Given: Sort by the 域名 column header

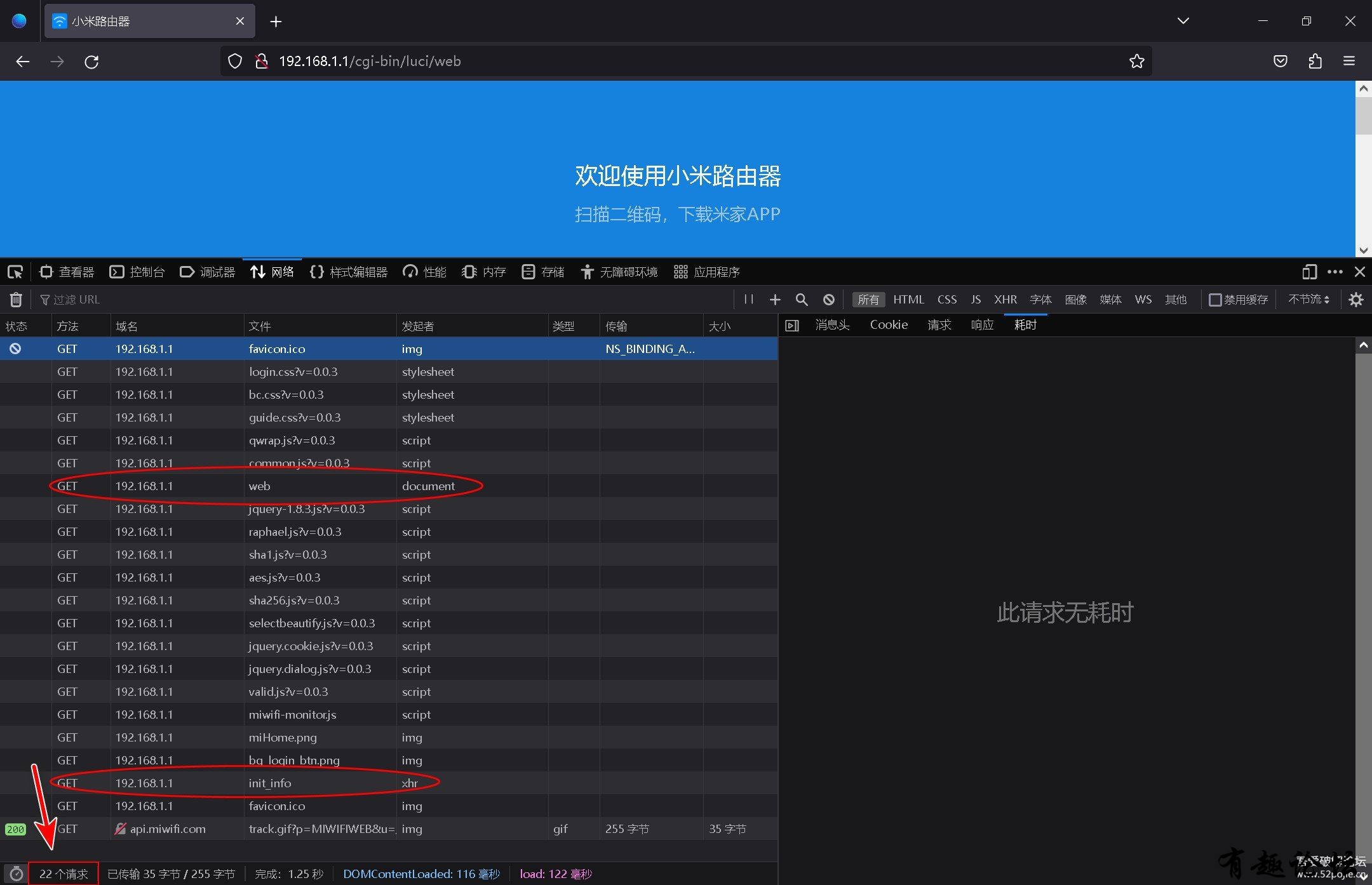Looking at the screenshot, I should click(177, 326).
